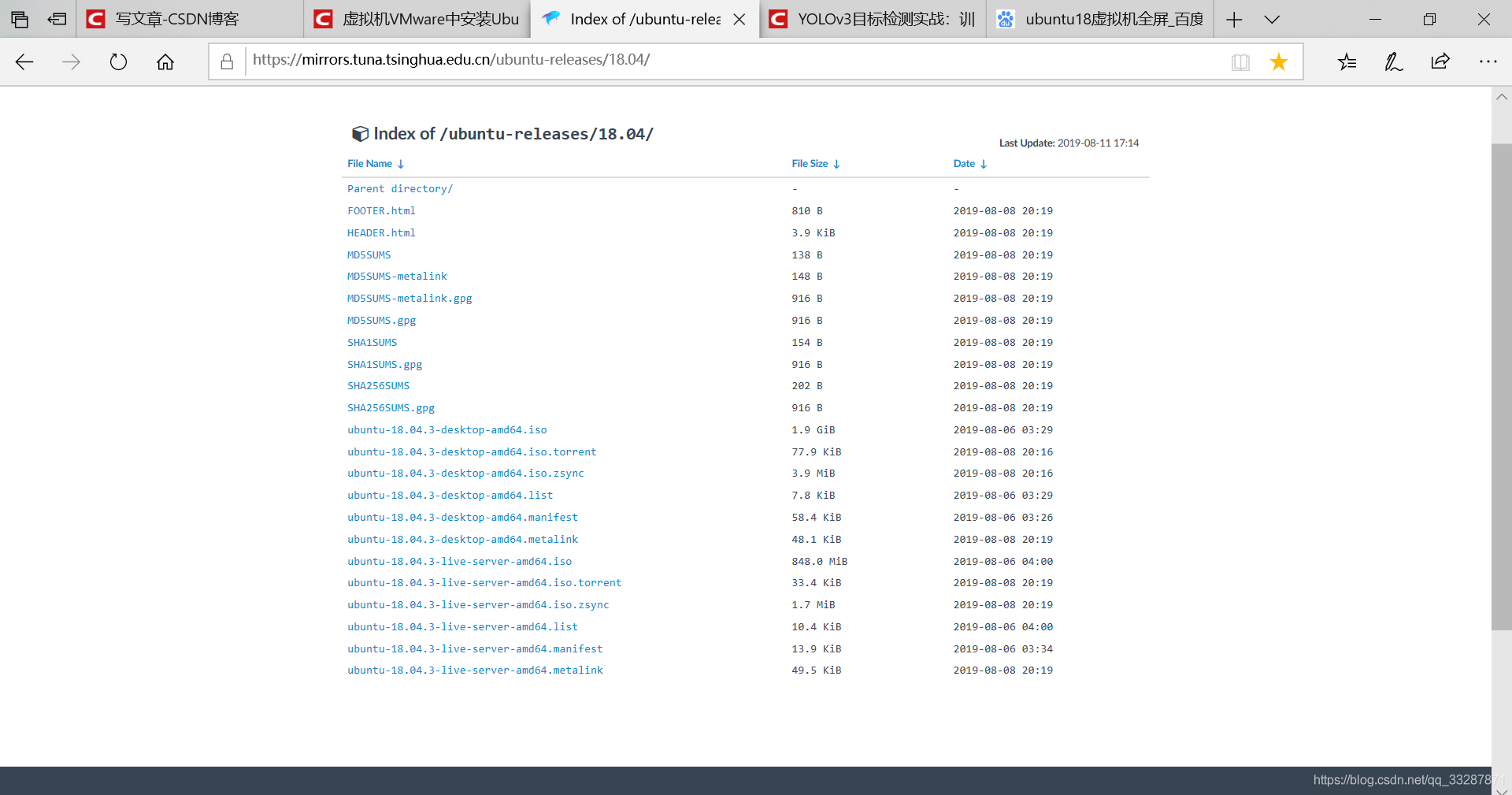
Task: Open MD5SUMS.gpg file
Action: coord(382,321)
